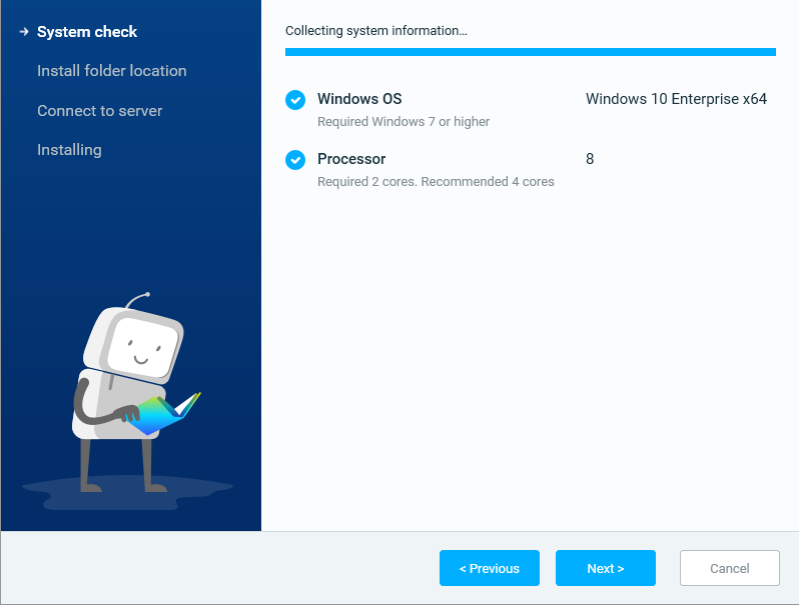Click the Processor check mark icon
Viewport: 799px width, 605px height.
pos(295,160)
